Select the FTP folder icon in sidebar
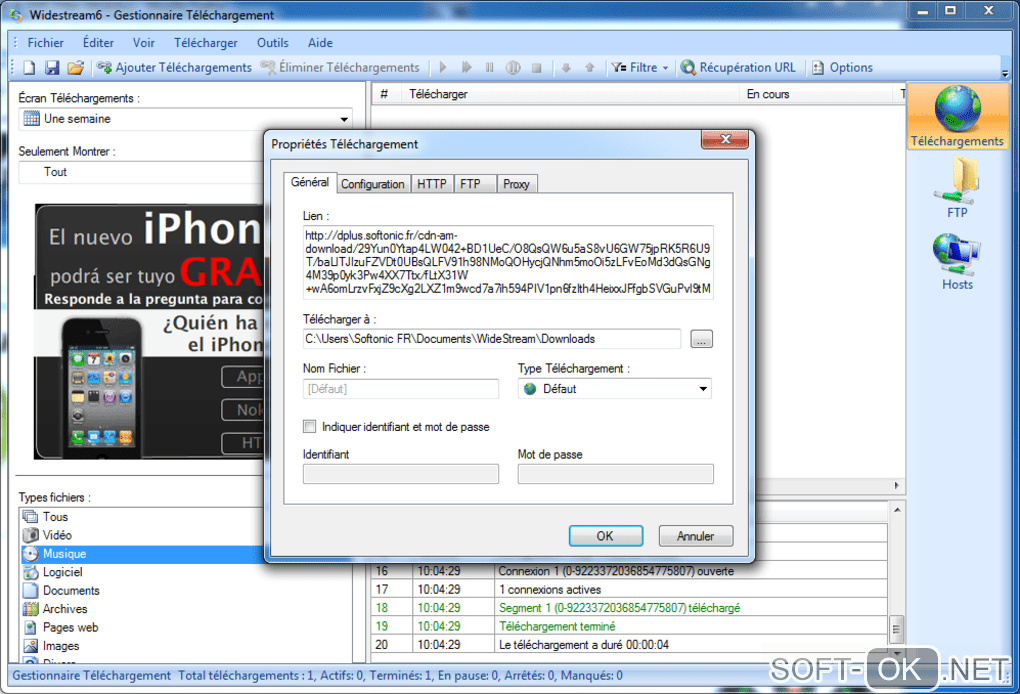This screenshot has width=1020, height=694. point(957,188)
